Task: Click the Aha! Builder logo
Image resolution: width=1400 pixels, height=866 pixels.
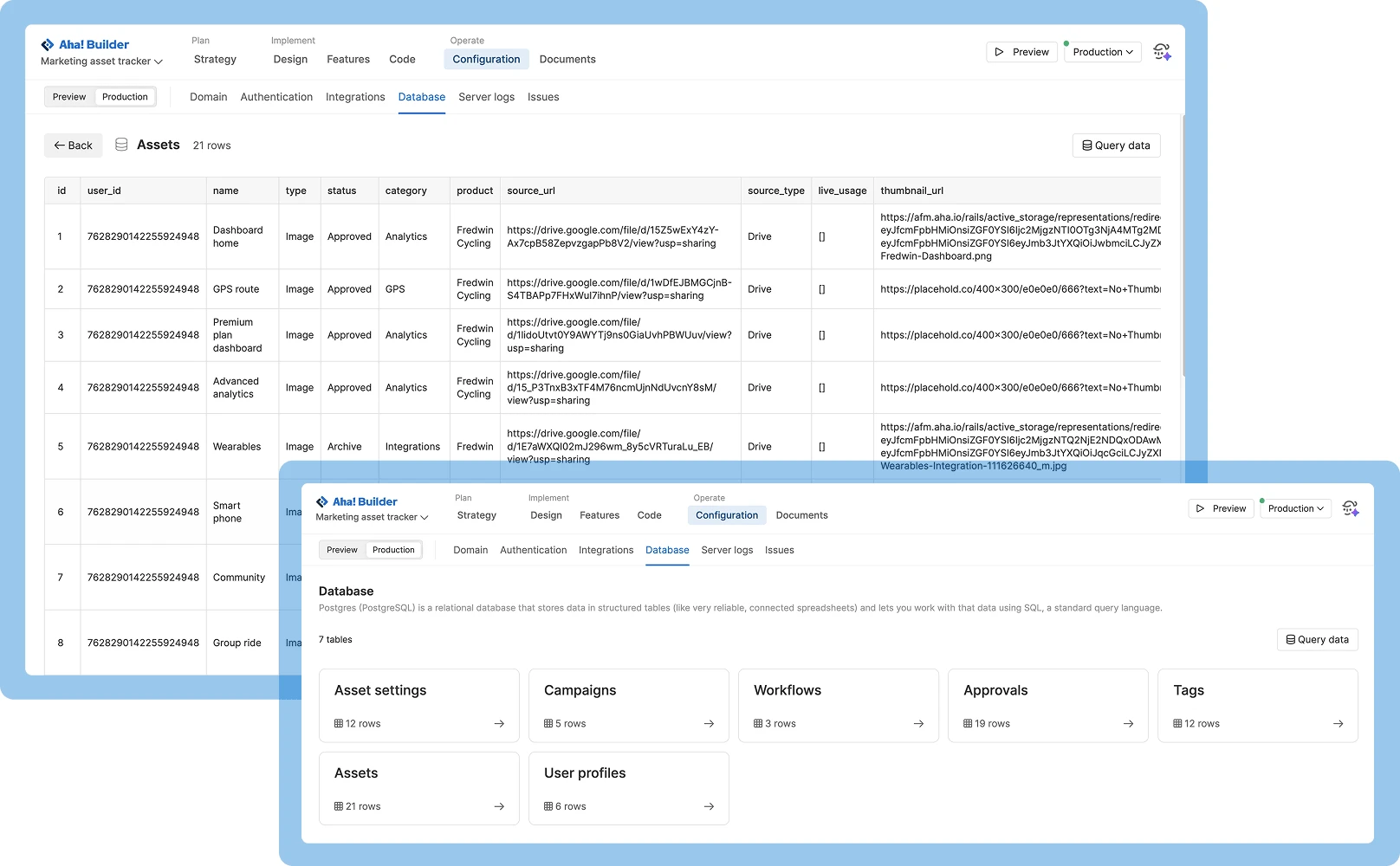Action: point(87,44)
